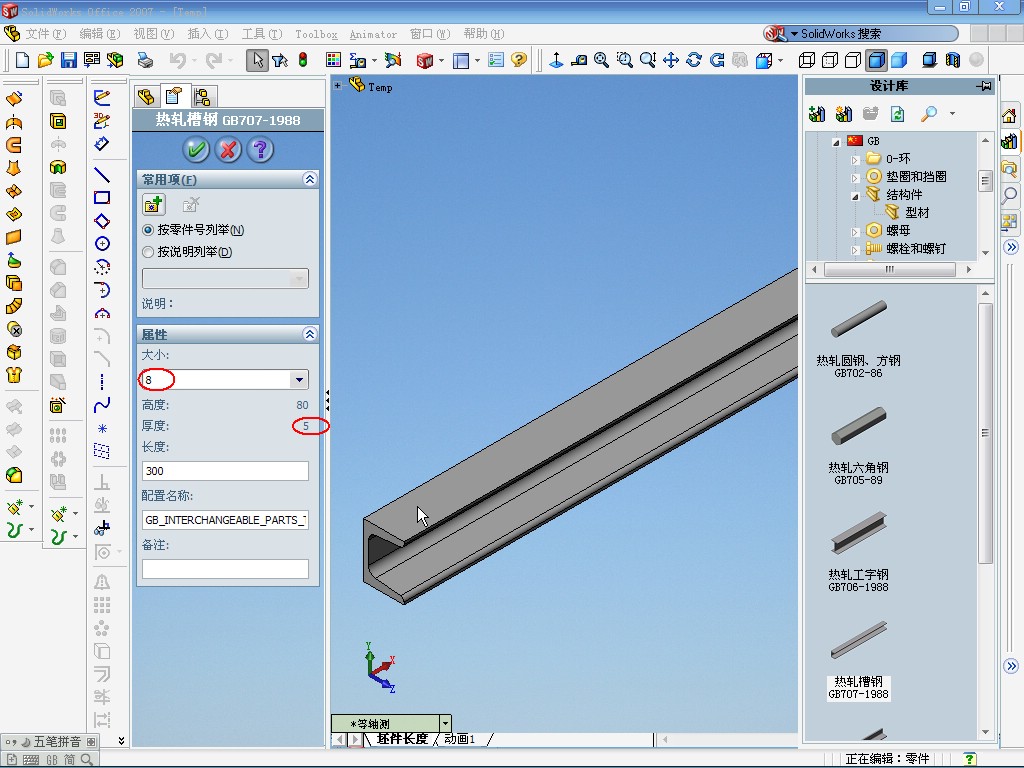Click the Line sketch tool
Screen dimensions: 1024x768
[x=102, y=174]
